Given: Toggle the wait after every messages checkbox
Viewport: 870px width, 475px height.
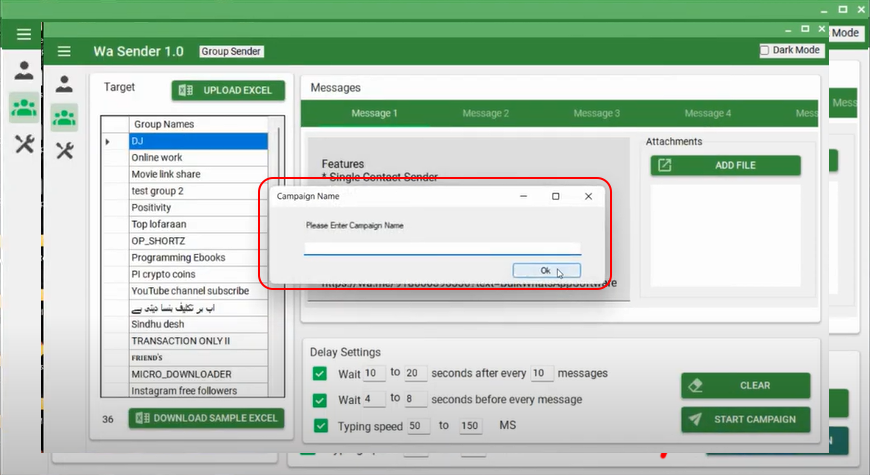Looking at the screenshot, I should [320, 373].
